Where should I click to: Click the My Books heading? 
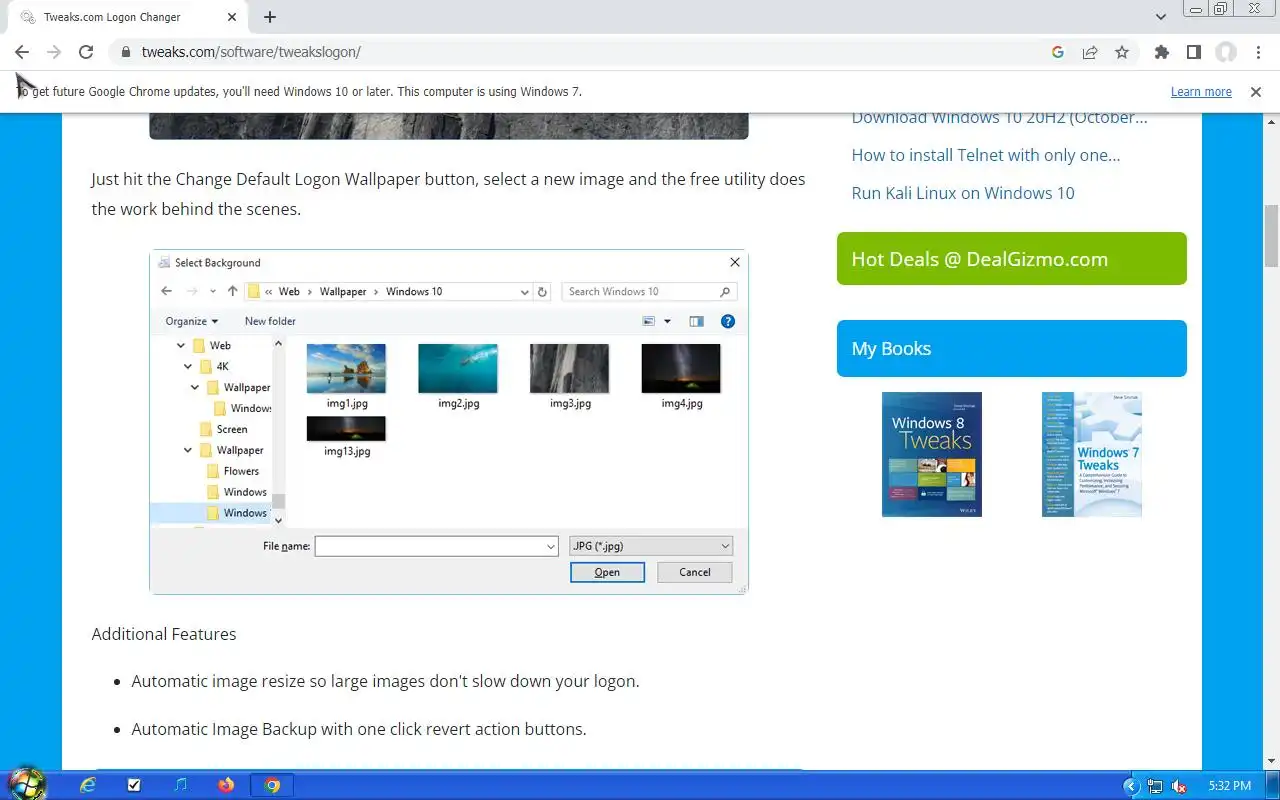1011,349
